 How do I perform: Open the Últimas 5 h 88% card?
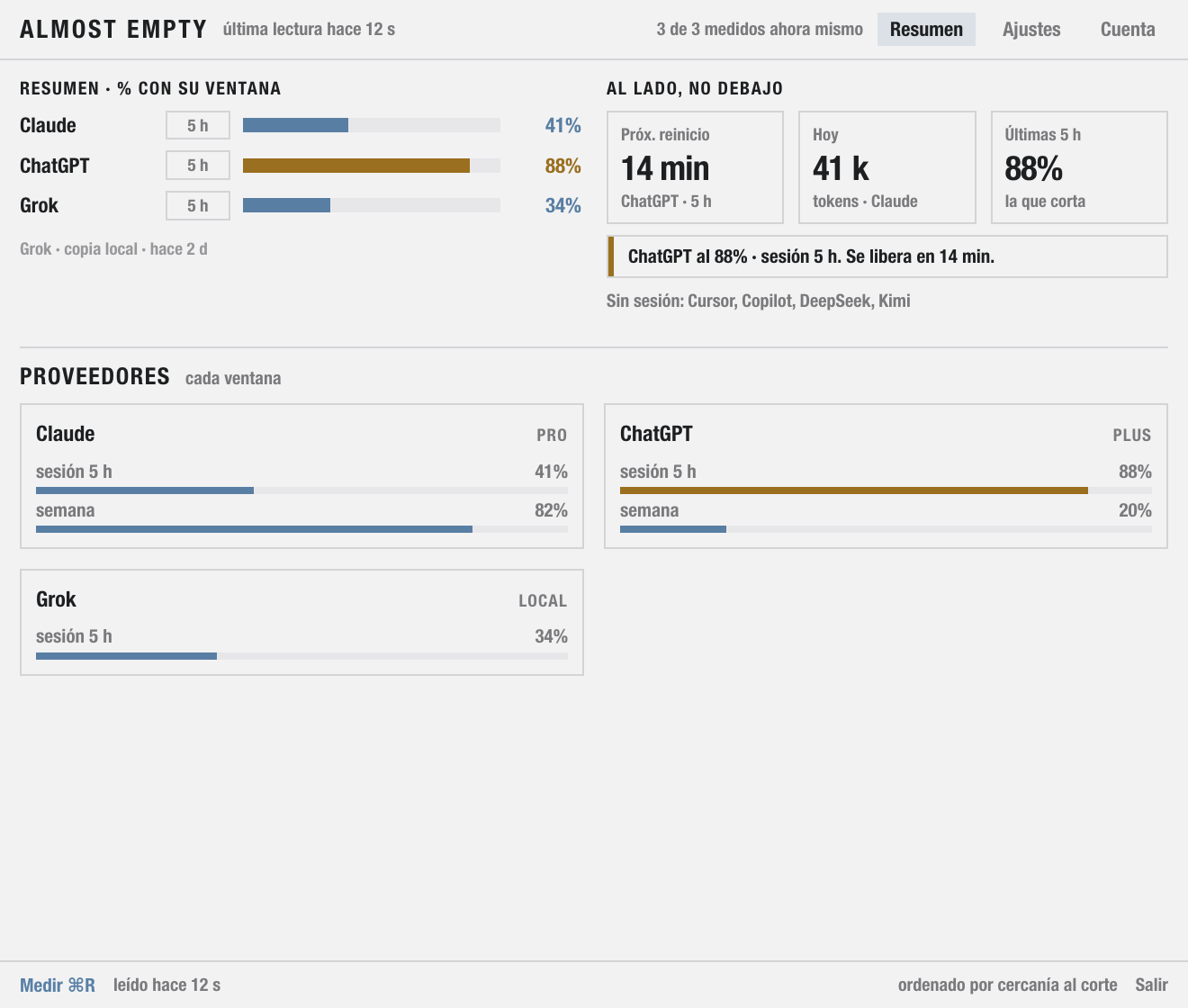(x=1079, y=167)
